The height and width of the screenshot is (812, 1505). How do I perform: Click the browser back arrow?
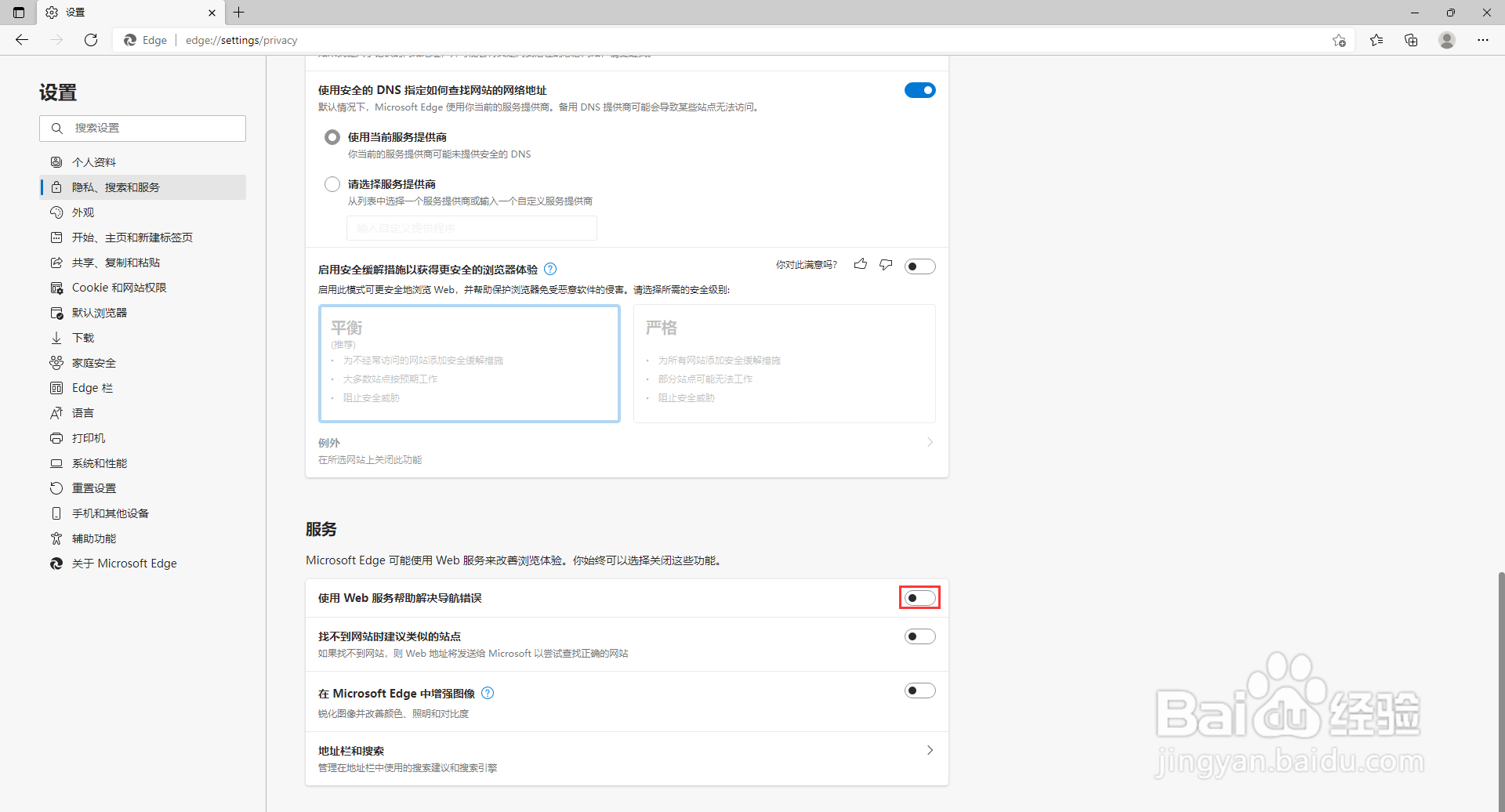22,40
